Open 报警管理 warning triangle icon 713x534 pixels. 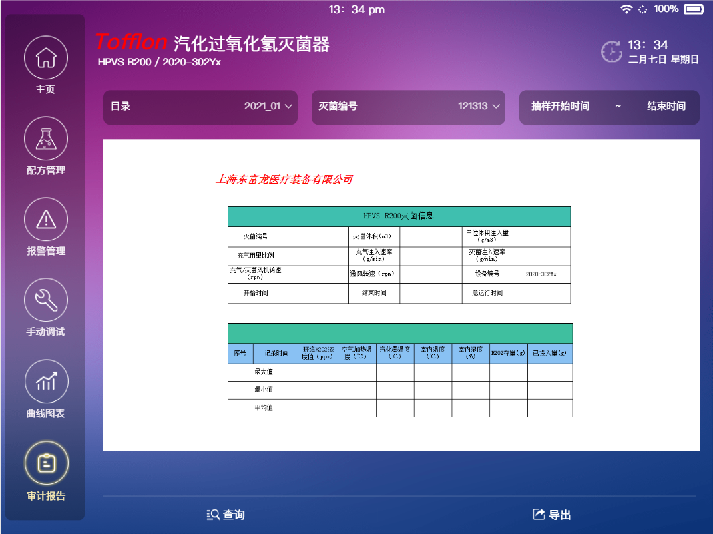point(45,219)
